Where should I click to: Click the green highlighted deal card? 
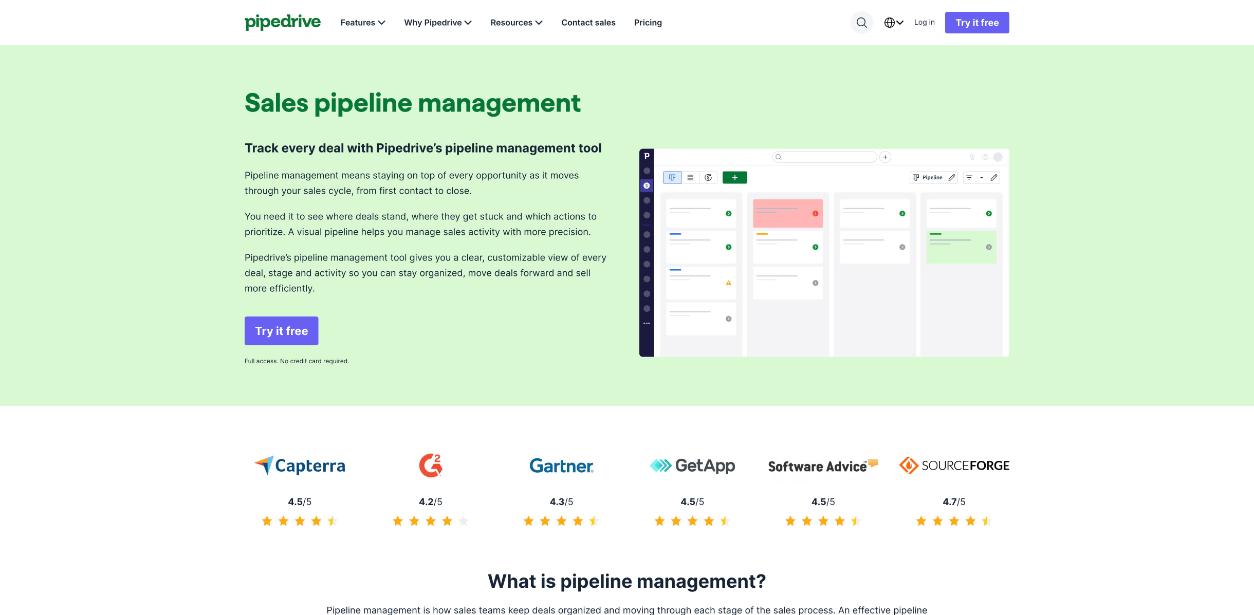pos(961,247)
